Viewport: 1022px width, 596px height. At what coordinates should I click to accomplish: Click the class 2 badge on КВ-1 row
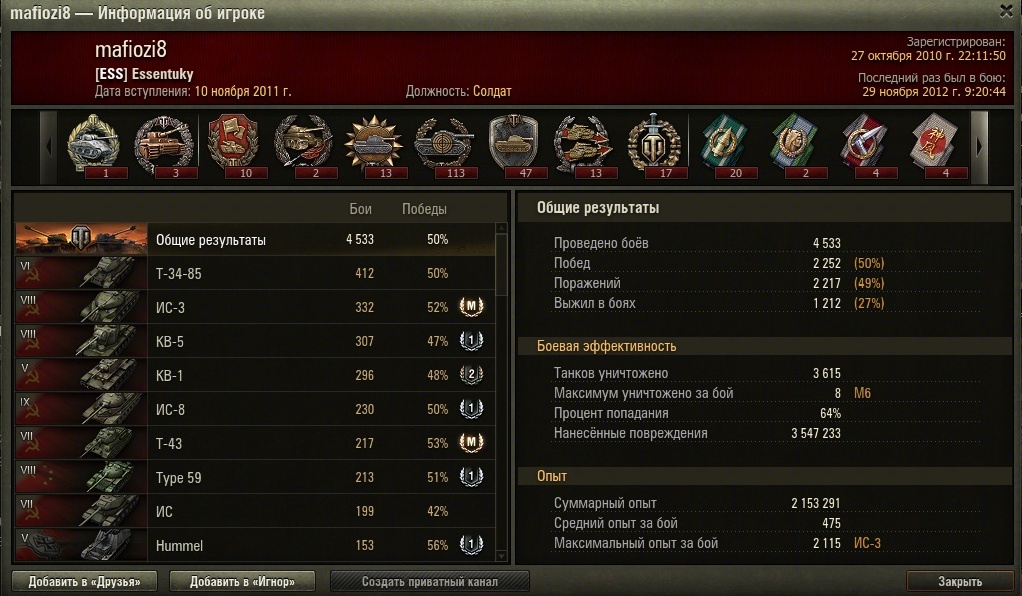tap(471, 374)
